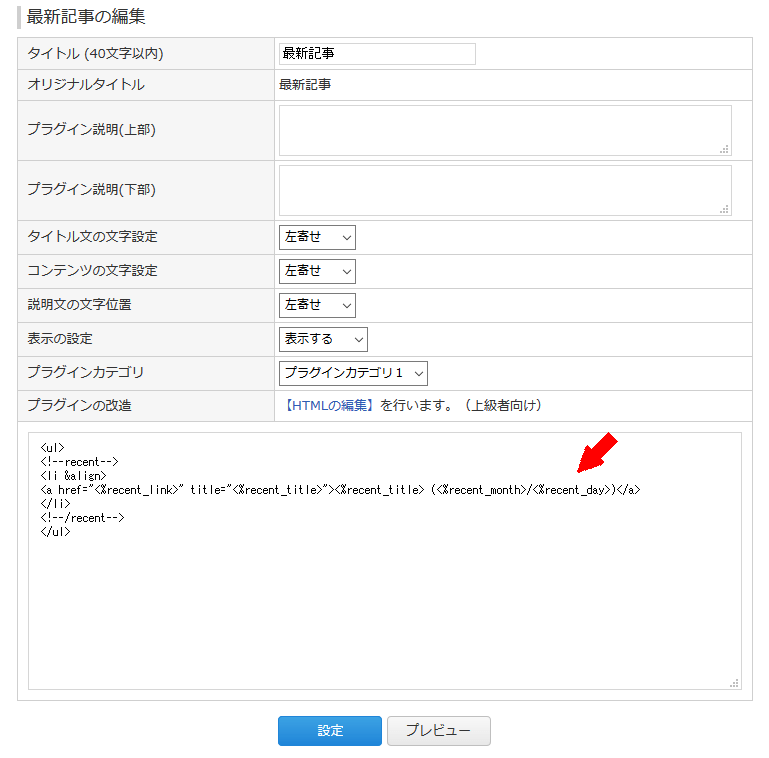The height and width of the screenshot is (758, 769).
Task: Open the プラグインカテゴリ dropdown
Action: [x=353, y=373]
